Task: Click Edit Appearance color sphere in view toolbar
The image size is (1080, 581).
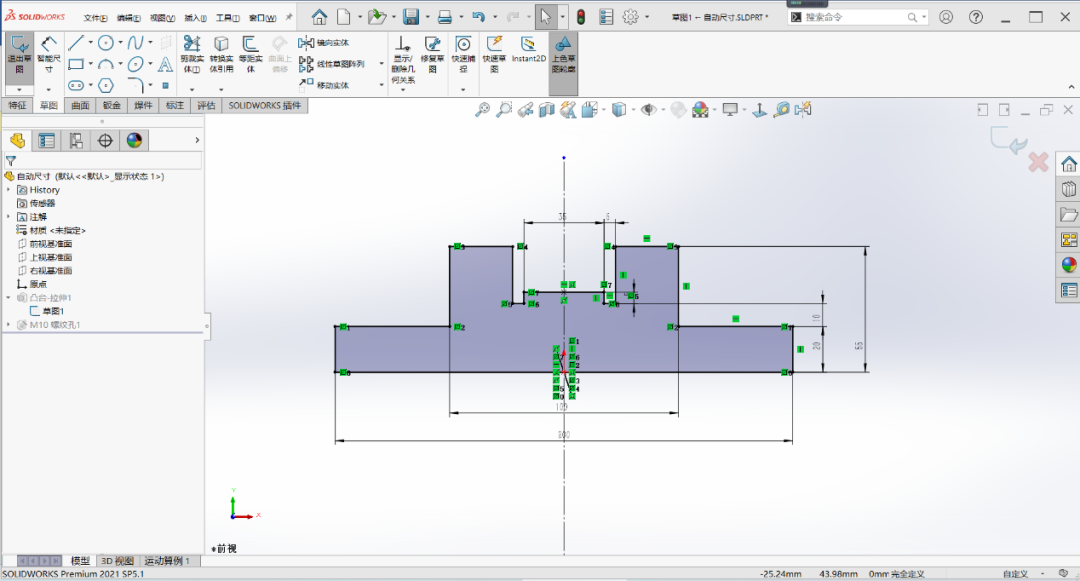Action: click(x=700, y=109)
